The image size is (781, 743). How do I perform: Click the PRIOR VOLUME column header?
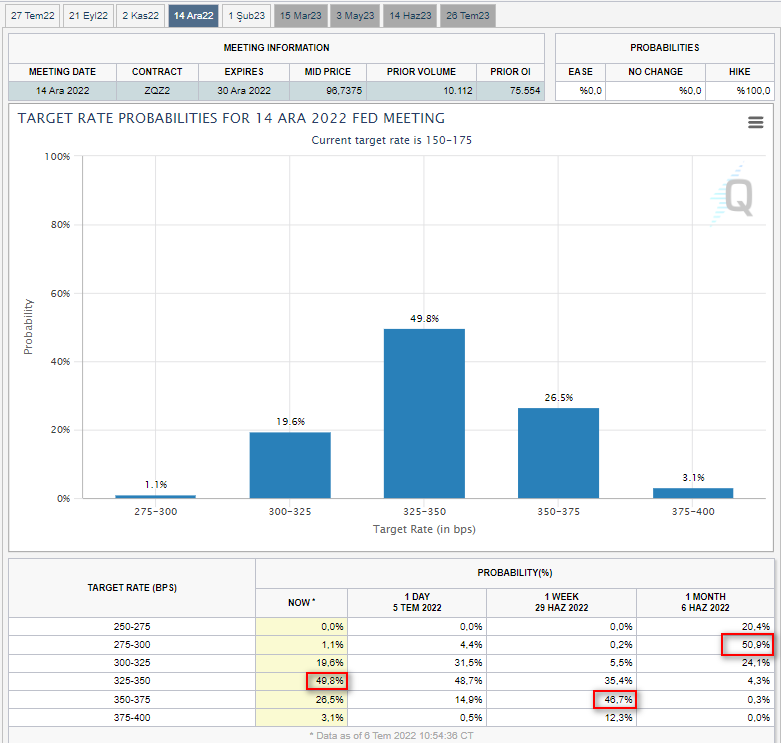[x=421, y=72]
